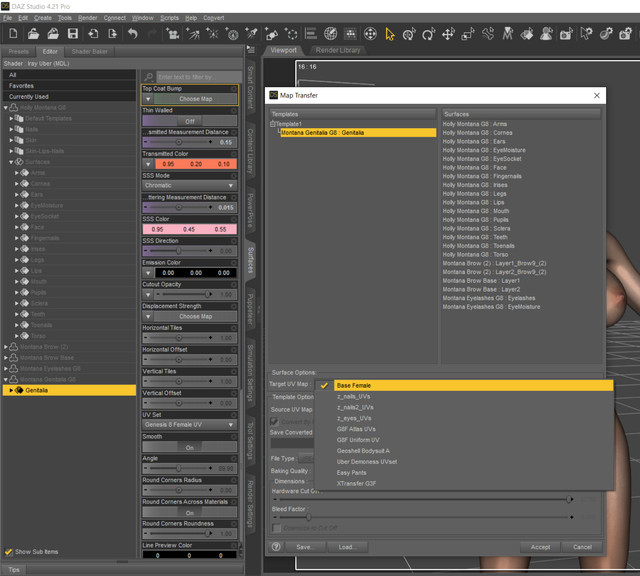Collapse Template1 in the Templates list
This screenshot has width=640, height=576.
[x=272, y=124]
